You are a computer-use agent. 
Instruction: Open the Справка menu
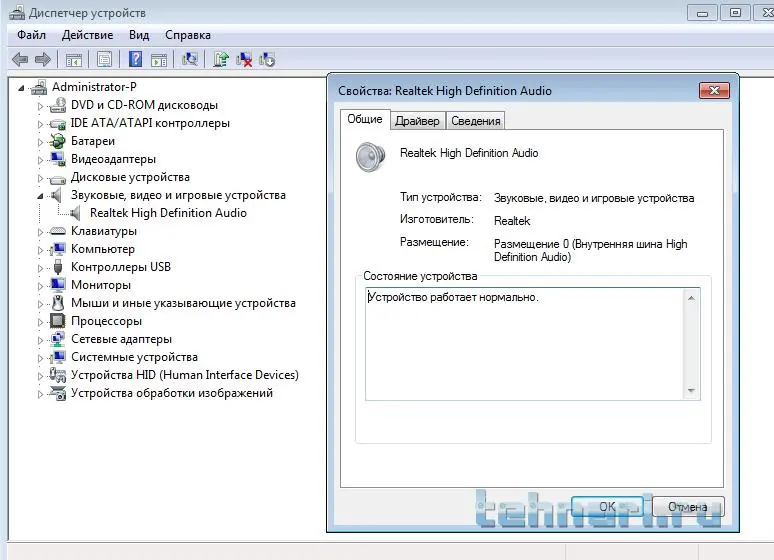[x=188, y=35]
